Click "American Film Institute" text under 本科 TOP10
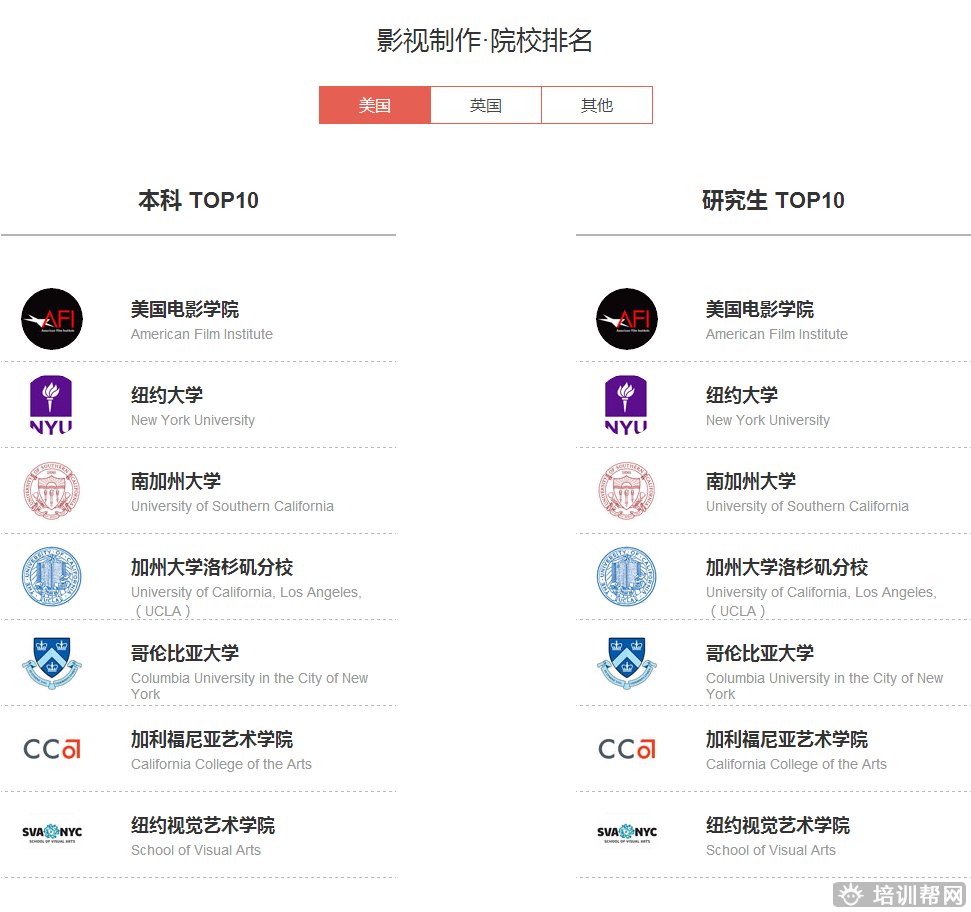The height and width of the screenshot is (912, 971). pos(202,334)
